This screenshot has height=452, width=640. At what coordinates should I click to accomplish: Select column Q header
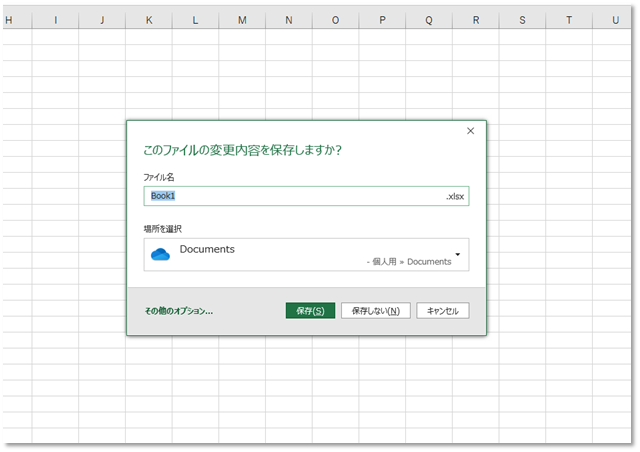429,20
